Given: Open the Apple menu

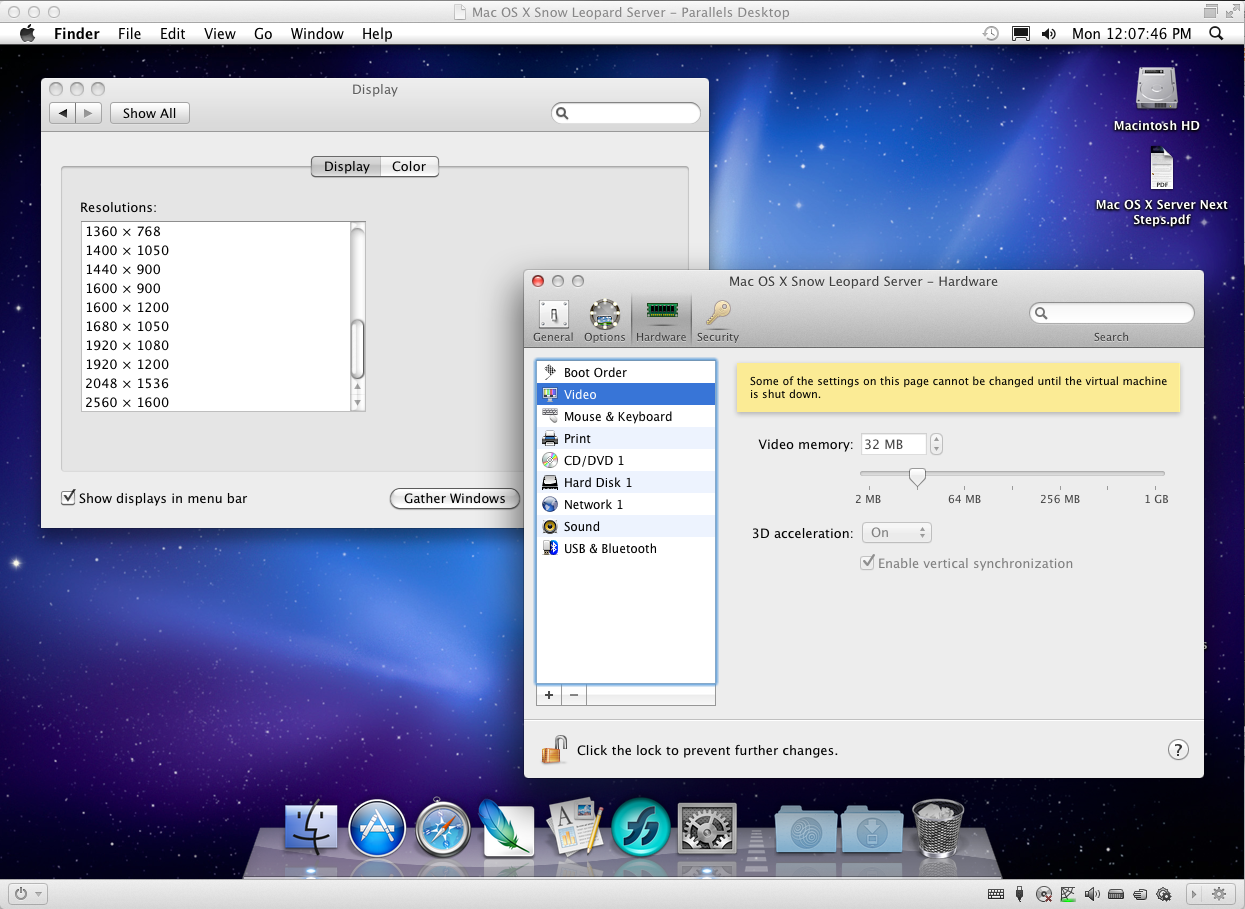Looking at the screenshot, I should pos(27,33).
